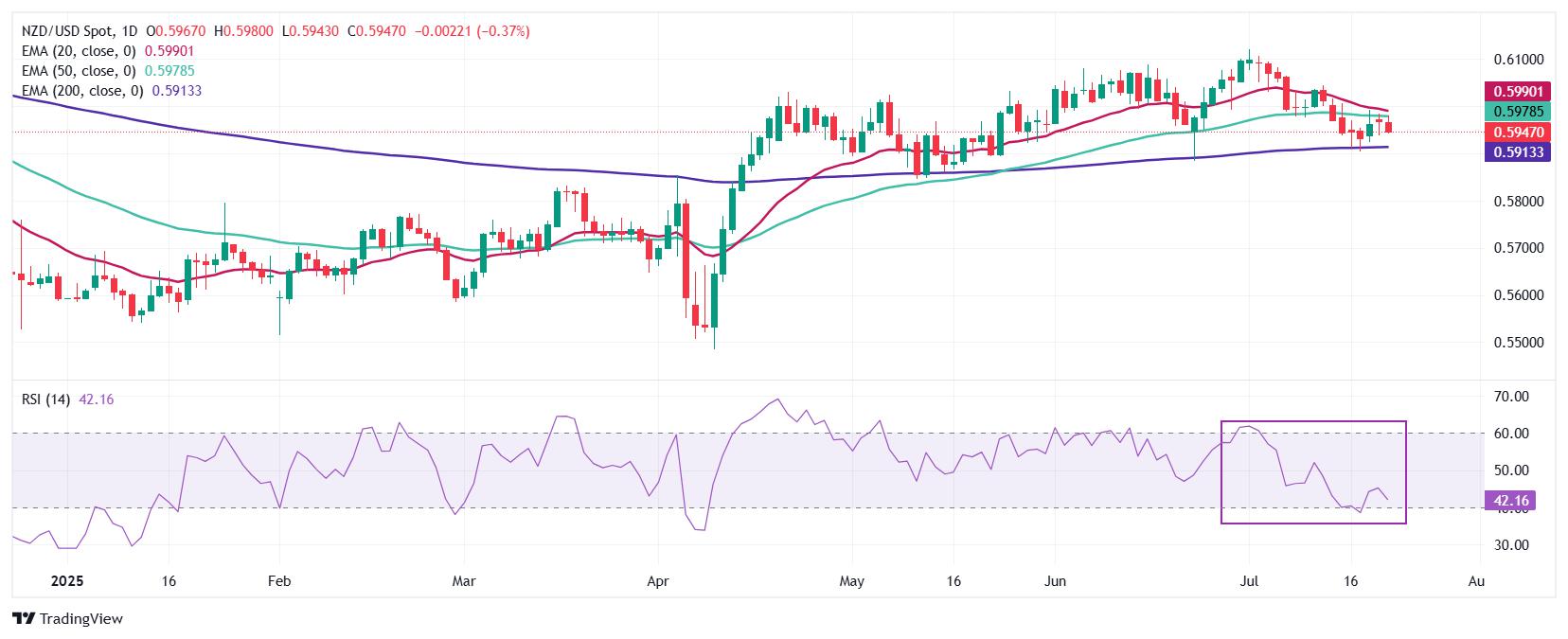Click the purple 0.59133 price label
The image size is (1568, 639).
1519,151
